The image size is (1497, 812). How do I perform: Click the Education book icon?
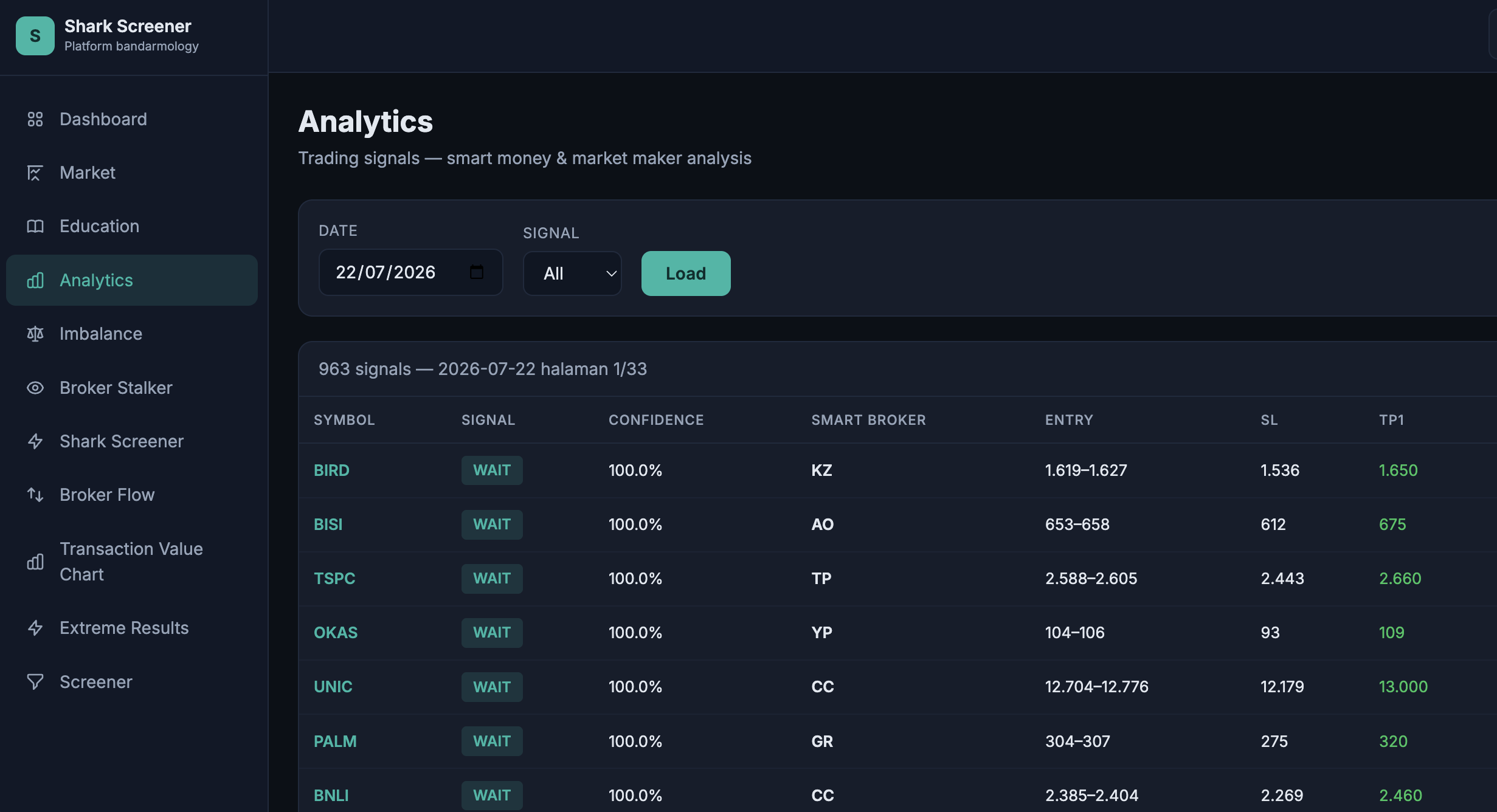35,227
